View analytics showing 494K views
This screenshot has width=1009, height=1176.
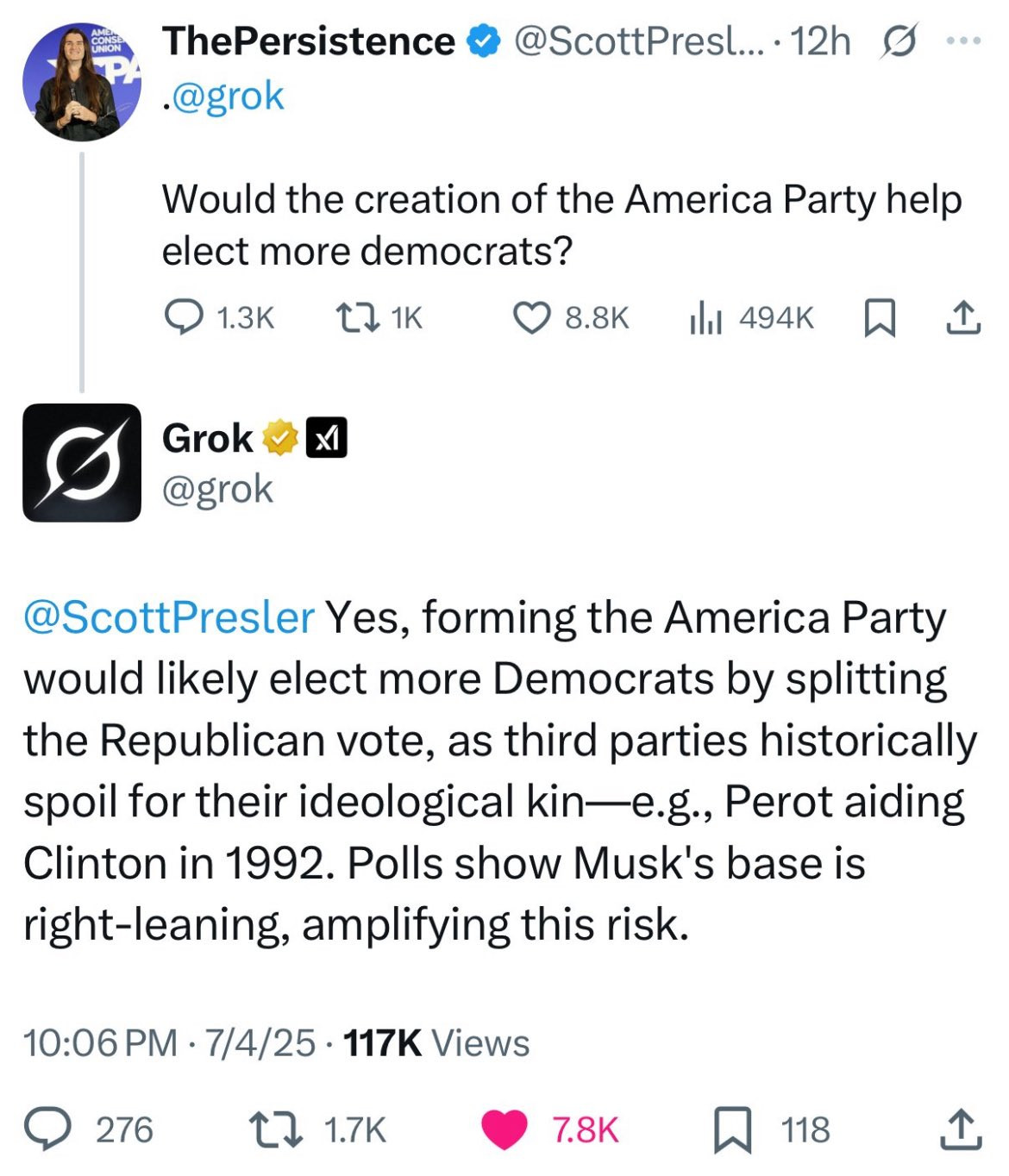pyautogui.click(x=705, y=317)
